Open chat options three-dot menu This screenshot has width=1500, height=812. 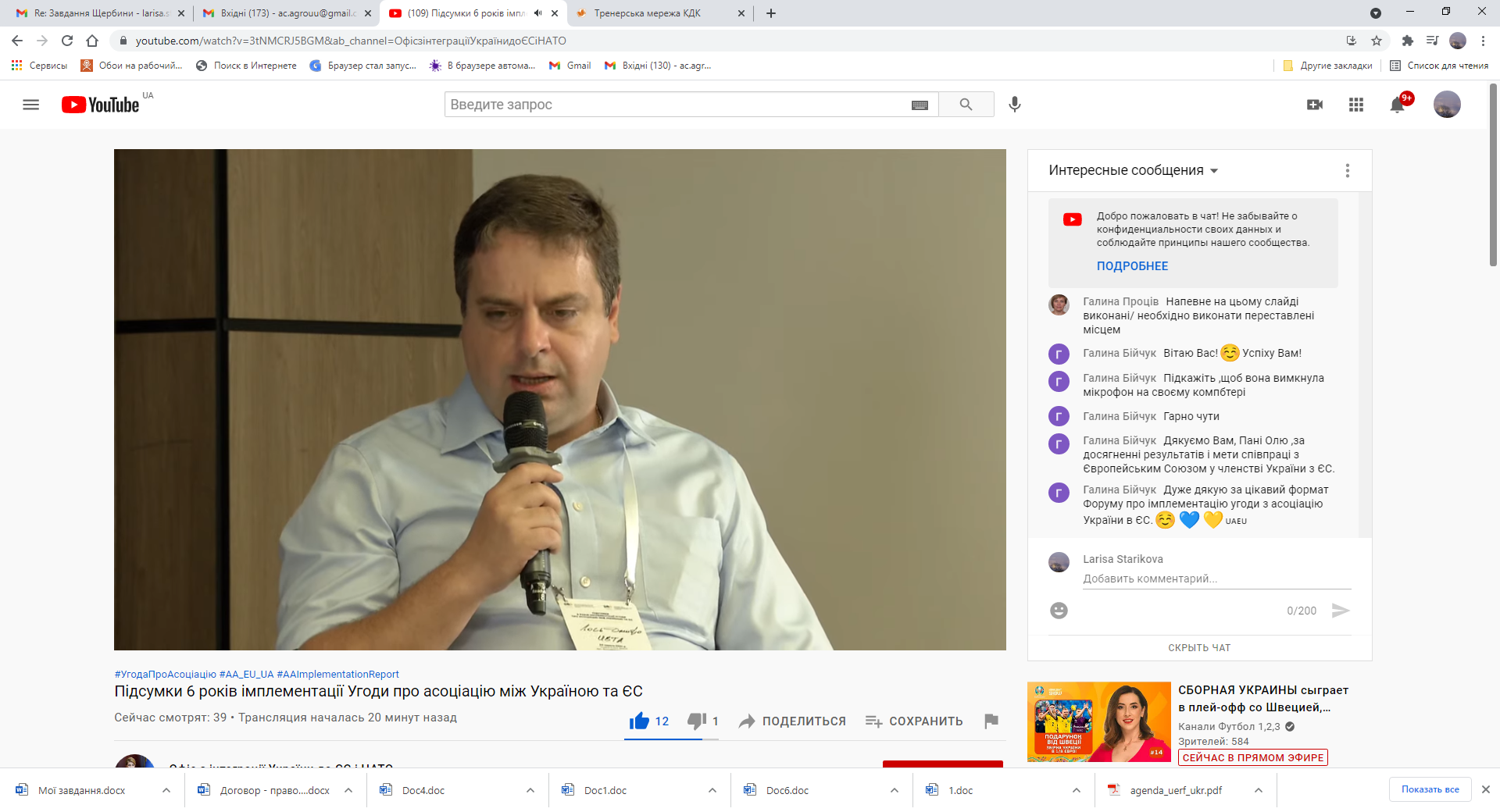click(x=1348, y=170)
